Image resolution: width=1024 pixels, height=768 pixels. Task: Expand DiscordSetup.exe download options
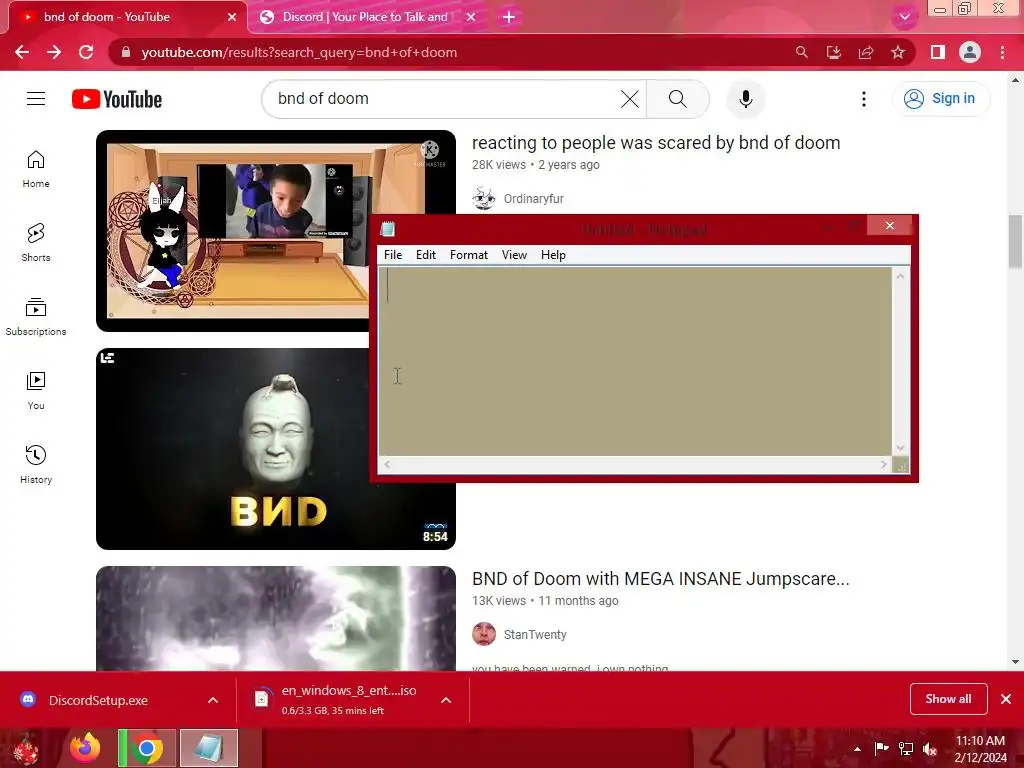[213, 700]
